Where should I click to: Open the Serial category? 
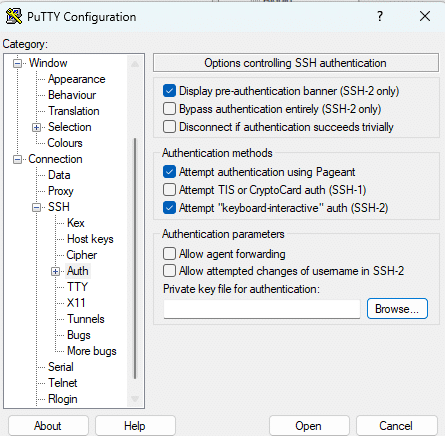tap(61, 367)
